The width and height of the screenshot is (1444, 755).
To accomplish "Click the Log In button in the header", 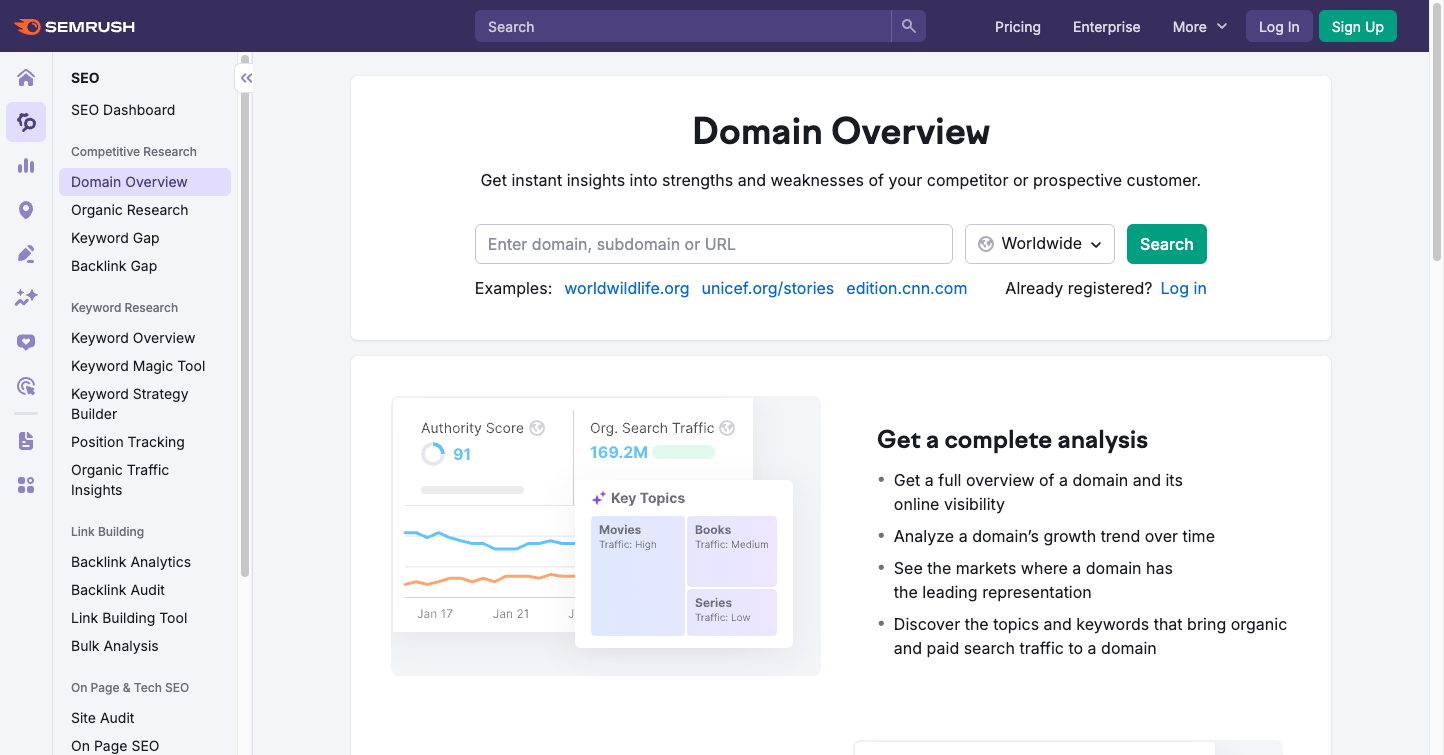I will [x=1279, y=27].
